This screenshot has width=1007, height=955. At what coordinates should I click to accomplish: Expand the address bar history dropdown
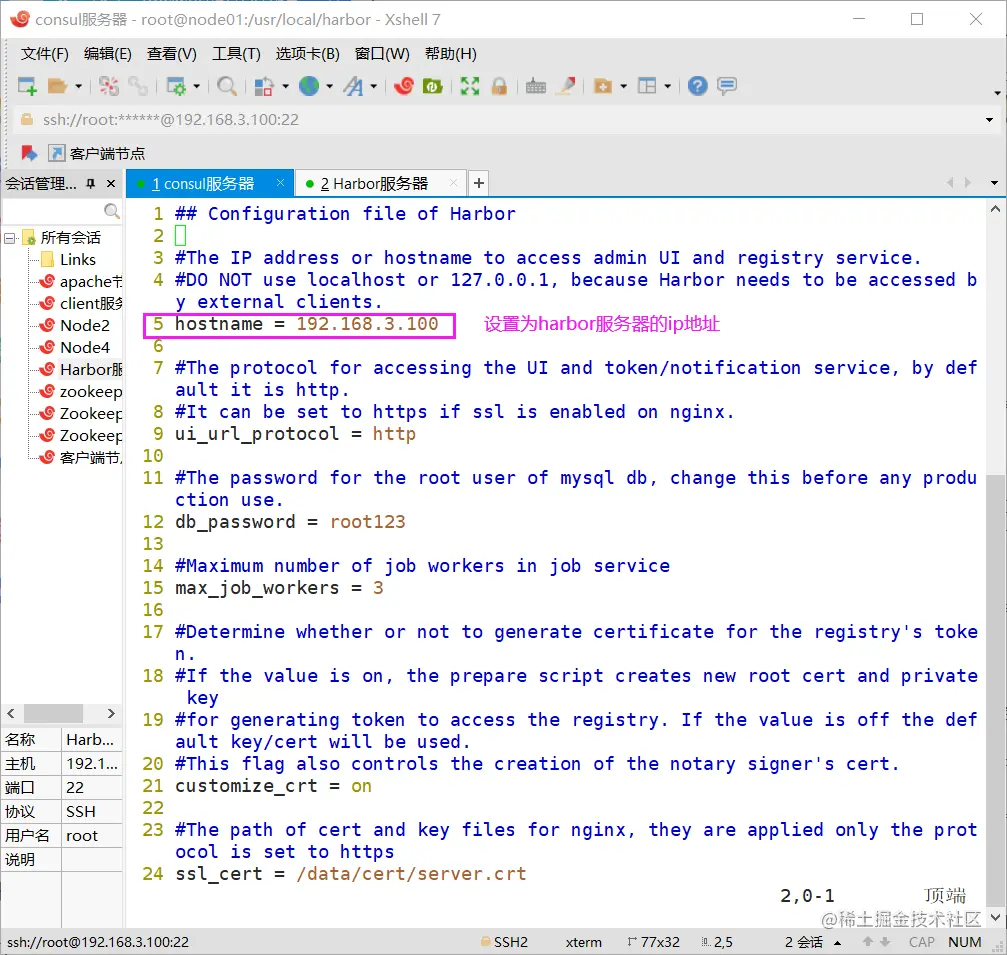tap(989, 119)
